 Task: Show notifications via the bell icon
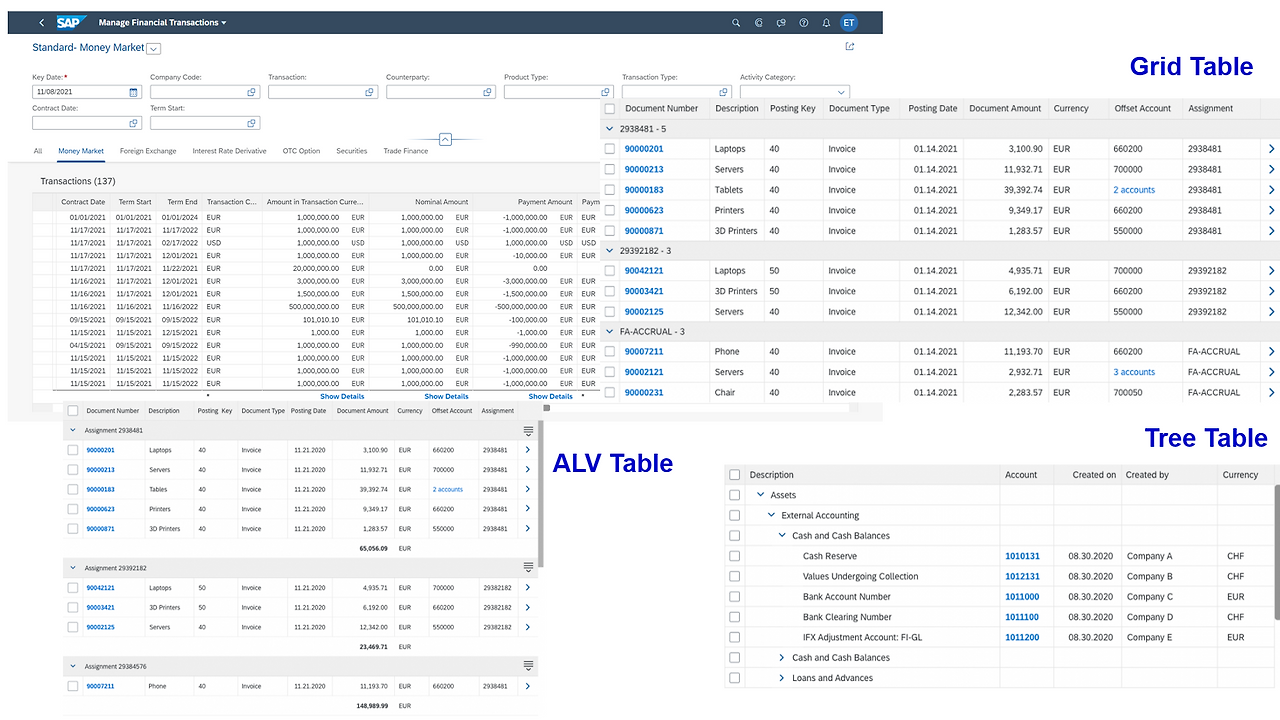[x=826, y=23]
